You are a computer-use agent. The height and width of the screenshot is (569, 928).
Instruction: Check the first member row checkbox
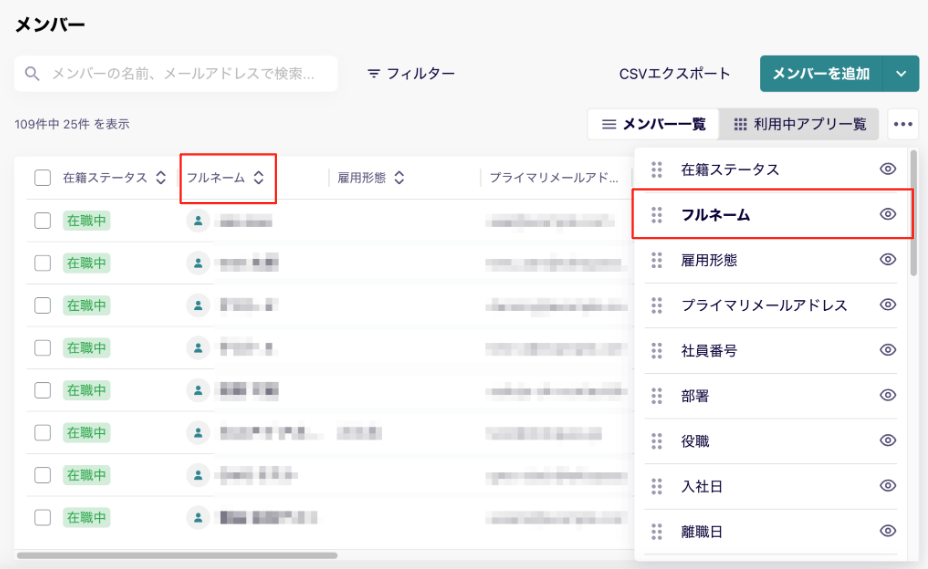[43, 221]
